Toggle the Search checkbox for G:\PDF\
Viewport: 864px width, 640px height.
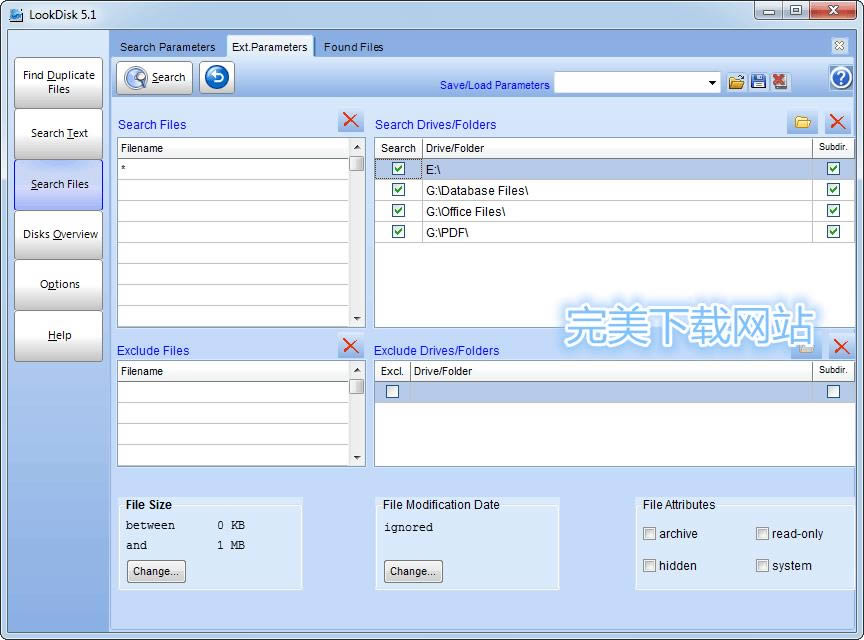[398, 232]
